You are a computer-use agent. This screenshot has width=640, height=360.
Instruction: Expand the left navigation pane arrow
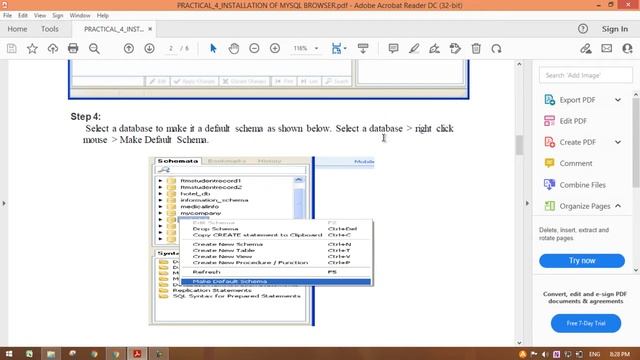(4, 203)
